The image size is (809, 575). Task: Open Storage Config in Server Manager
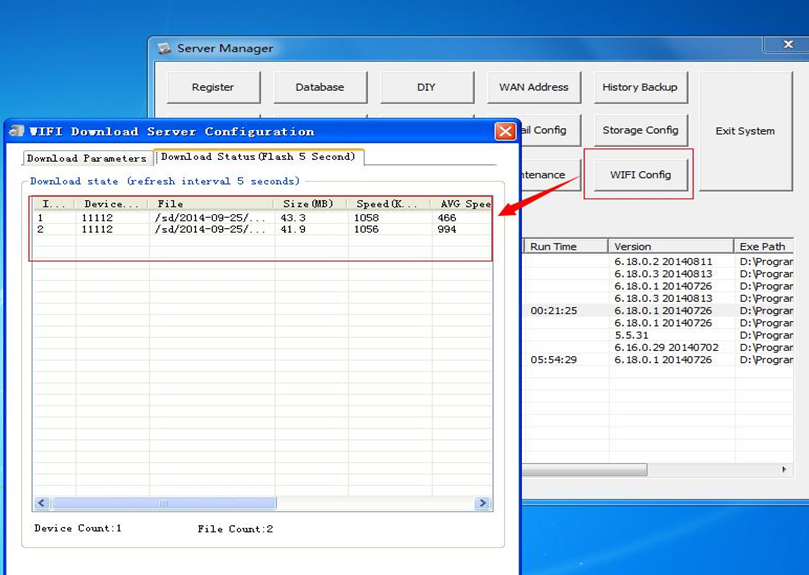(640, 130)
